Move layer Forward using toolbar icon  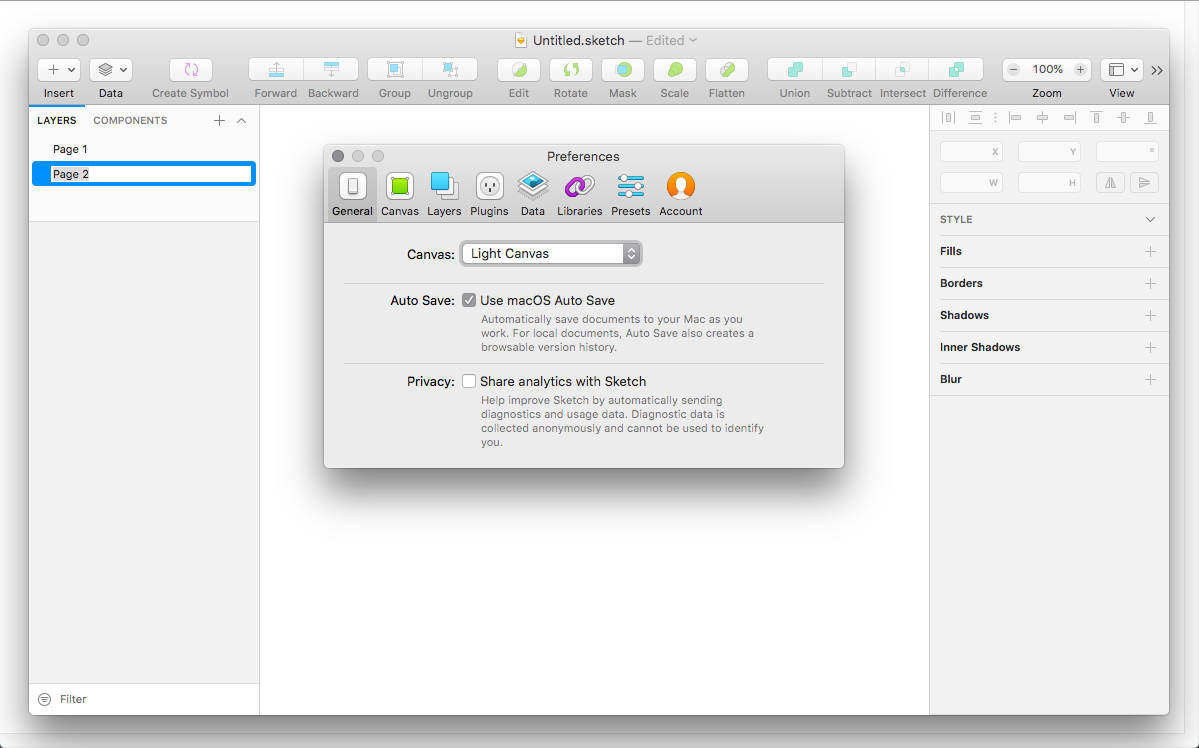tap(276, 70)
